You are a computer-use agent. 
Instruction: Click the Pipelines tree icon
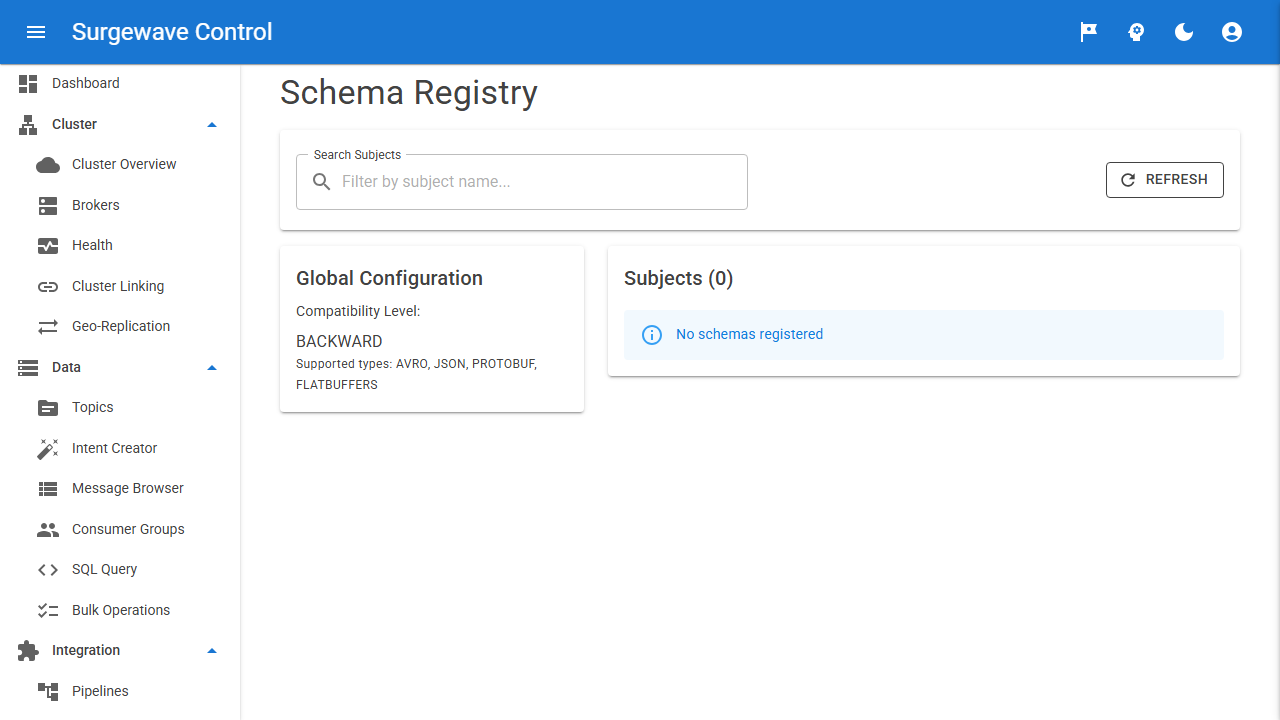click(48, 691)
